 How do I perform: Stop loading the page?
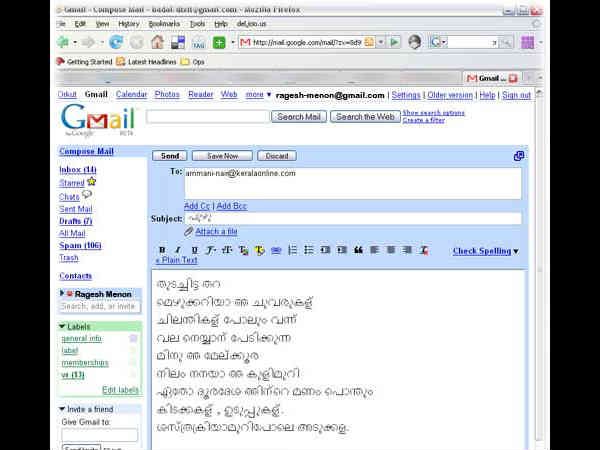pos(136,42)
